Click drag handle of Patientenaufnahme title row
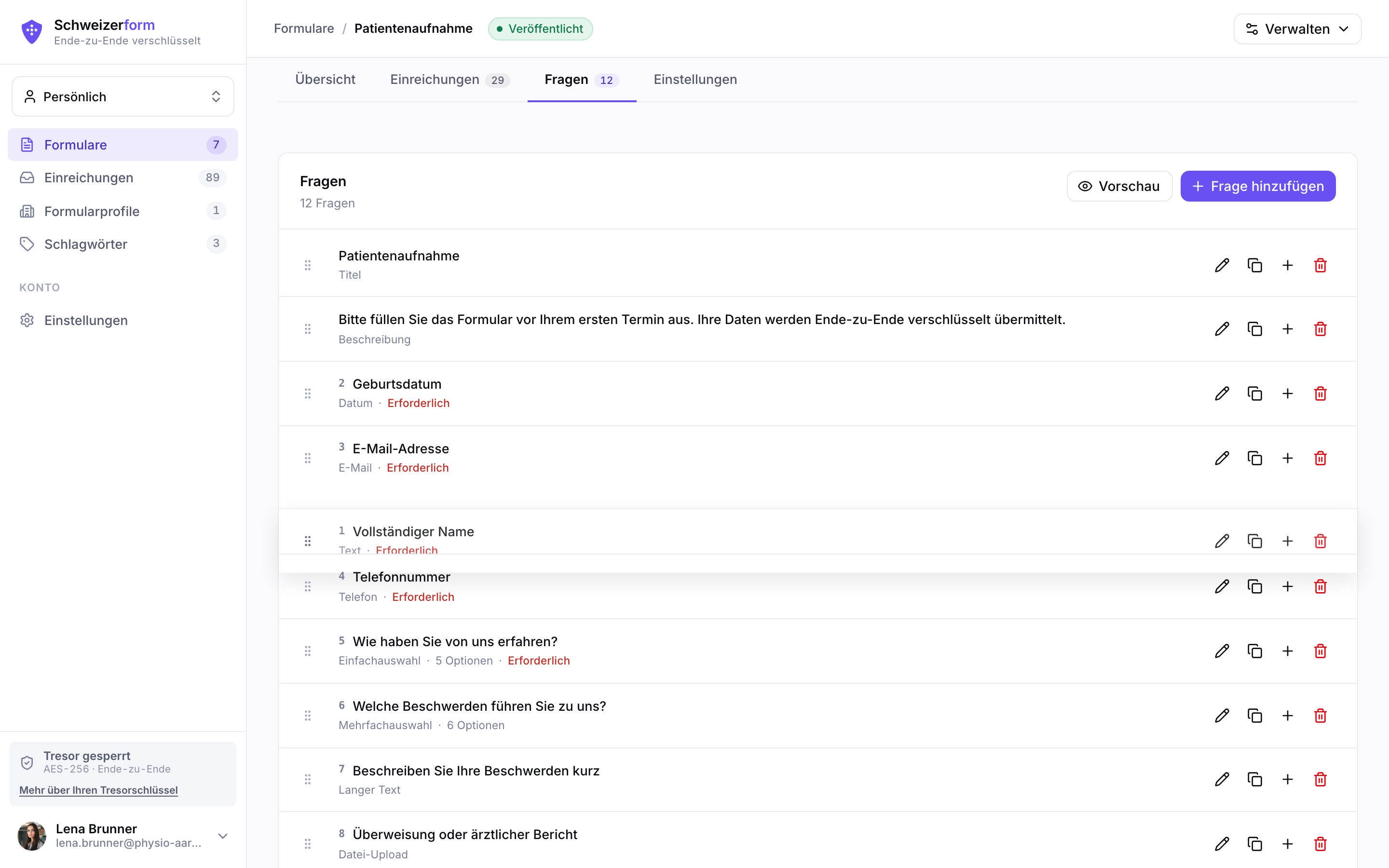 coord(308,265)
